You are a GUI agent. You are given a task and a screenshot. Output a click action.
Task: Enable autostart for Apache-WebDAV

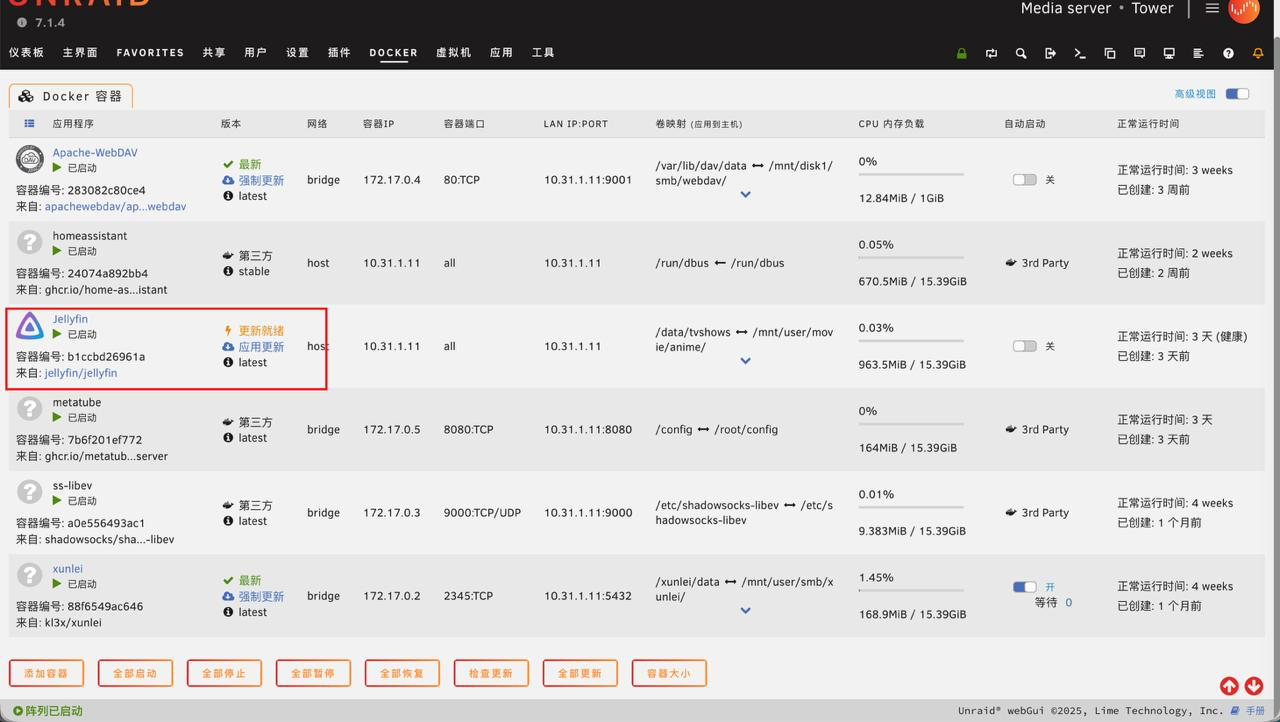(1024, 180)
